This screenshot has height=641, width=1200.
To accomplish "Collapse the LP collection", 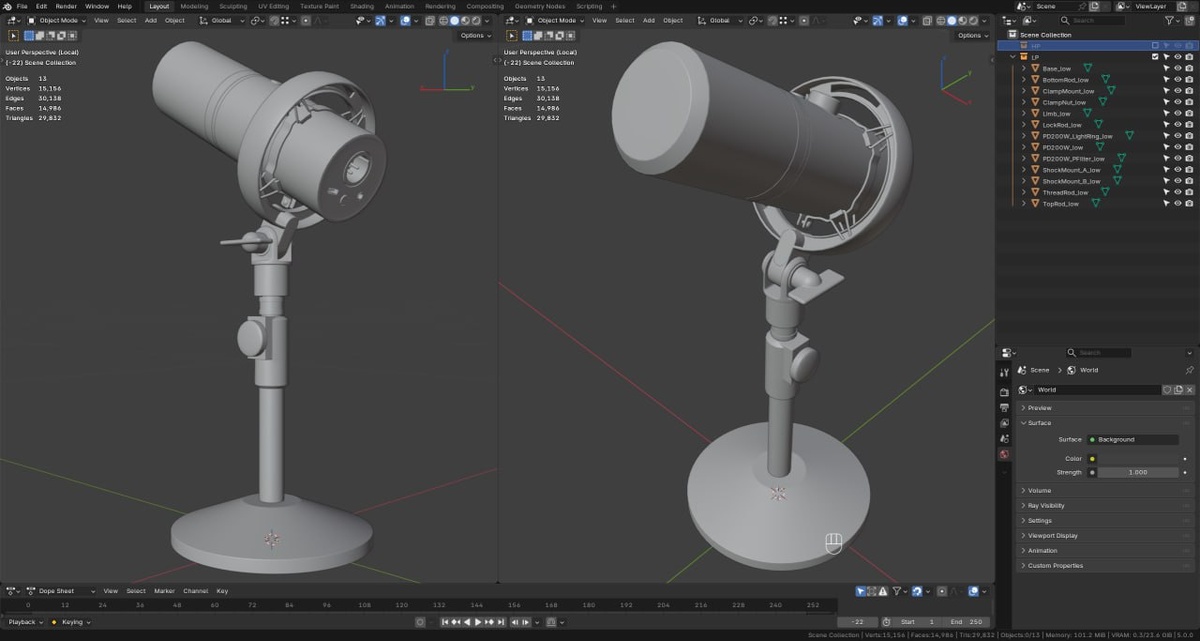I will [1013, 57].
